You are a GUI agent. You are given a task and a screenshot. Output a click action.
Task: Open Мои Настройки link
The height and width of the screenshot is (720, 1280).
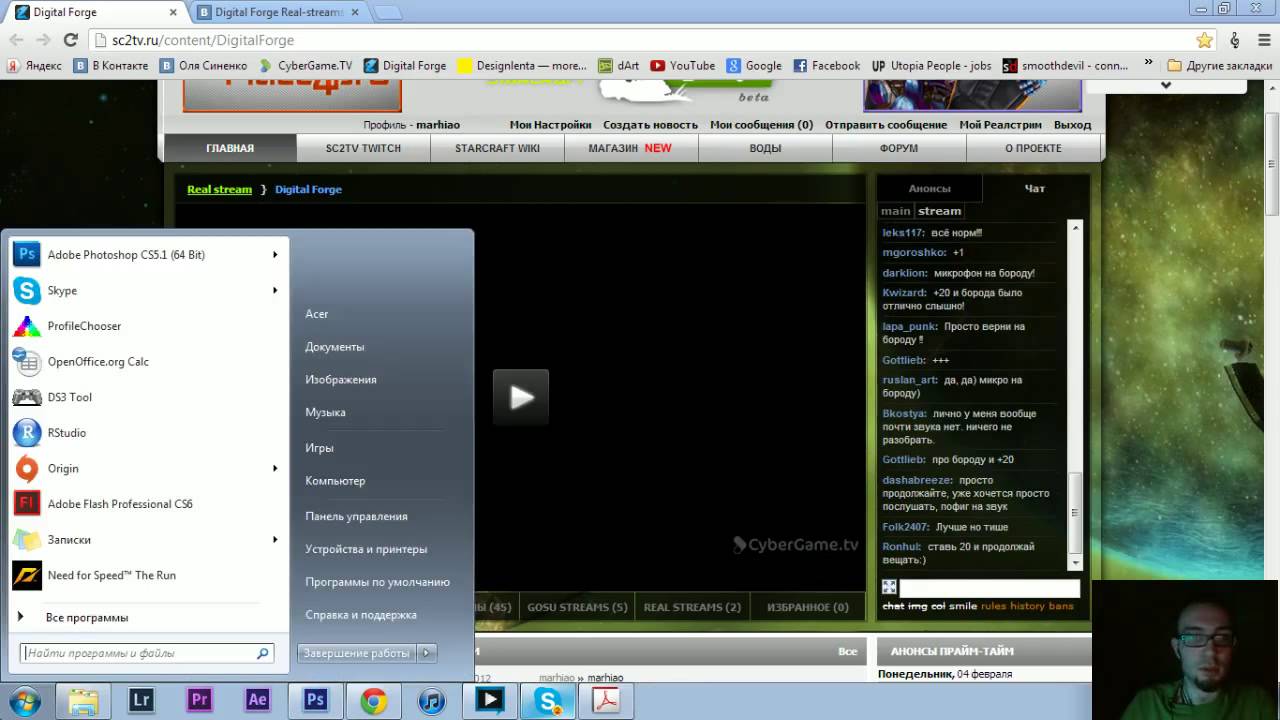550,125
